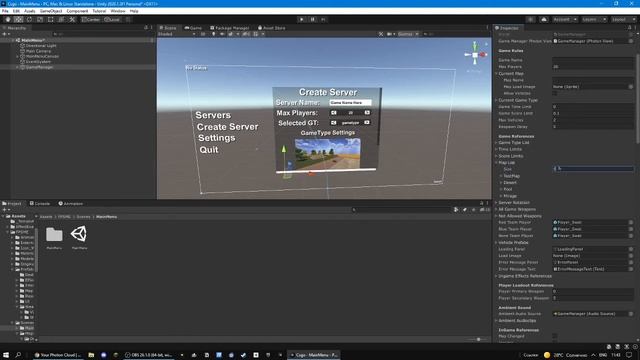Toggle scene audio icon
The width and height of the screenshot is (640, 360).
click(222, 34)
